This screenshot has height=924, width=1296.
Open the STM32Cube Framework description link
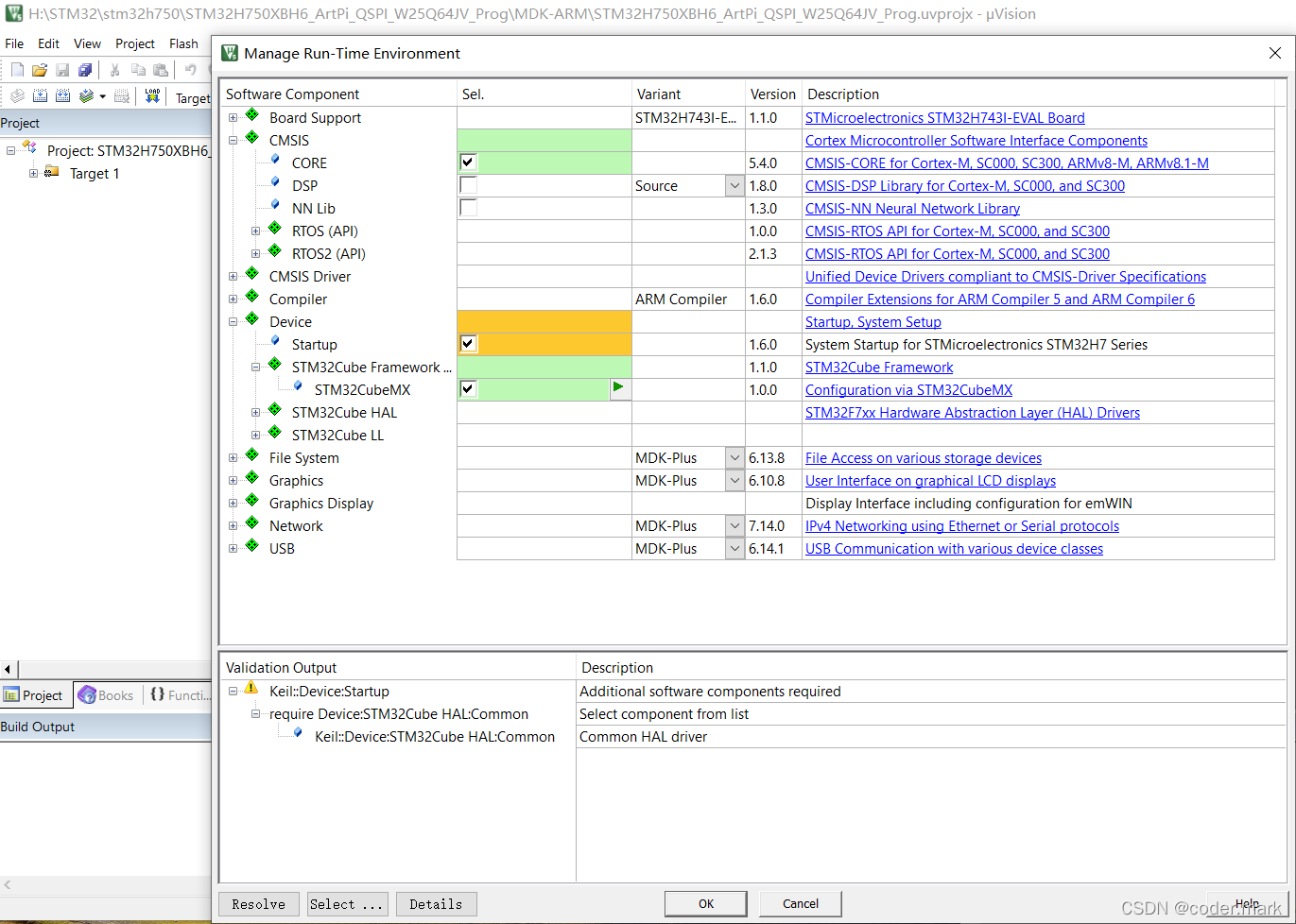879,368
